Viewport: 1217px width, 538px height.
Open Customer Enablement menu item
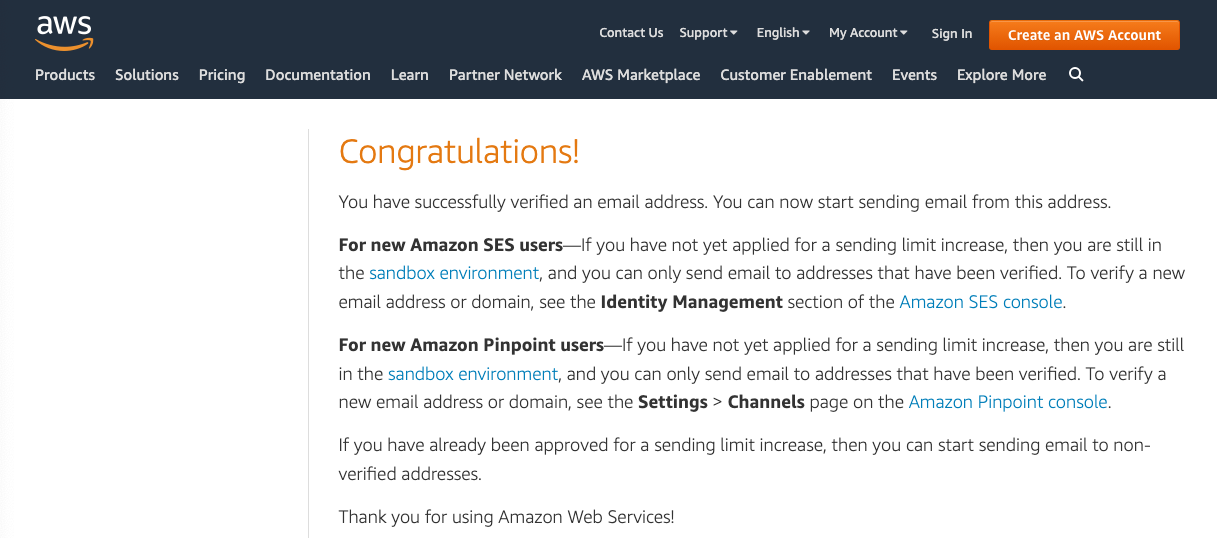(x=796, y=75)
